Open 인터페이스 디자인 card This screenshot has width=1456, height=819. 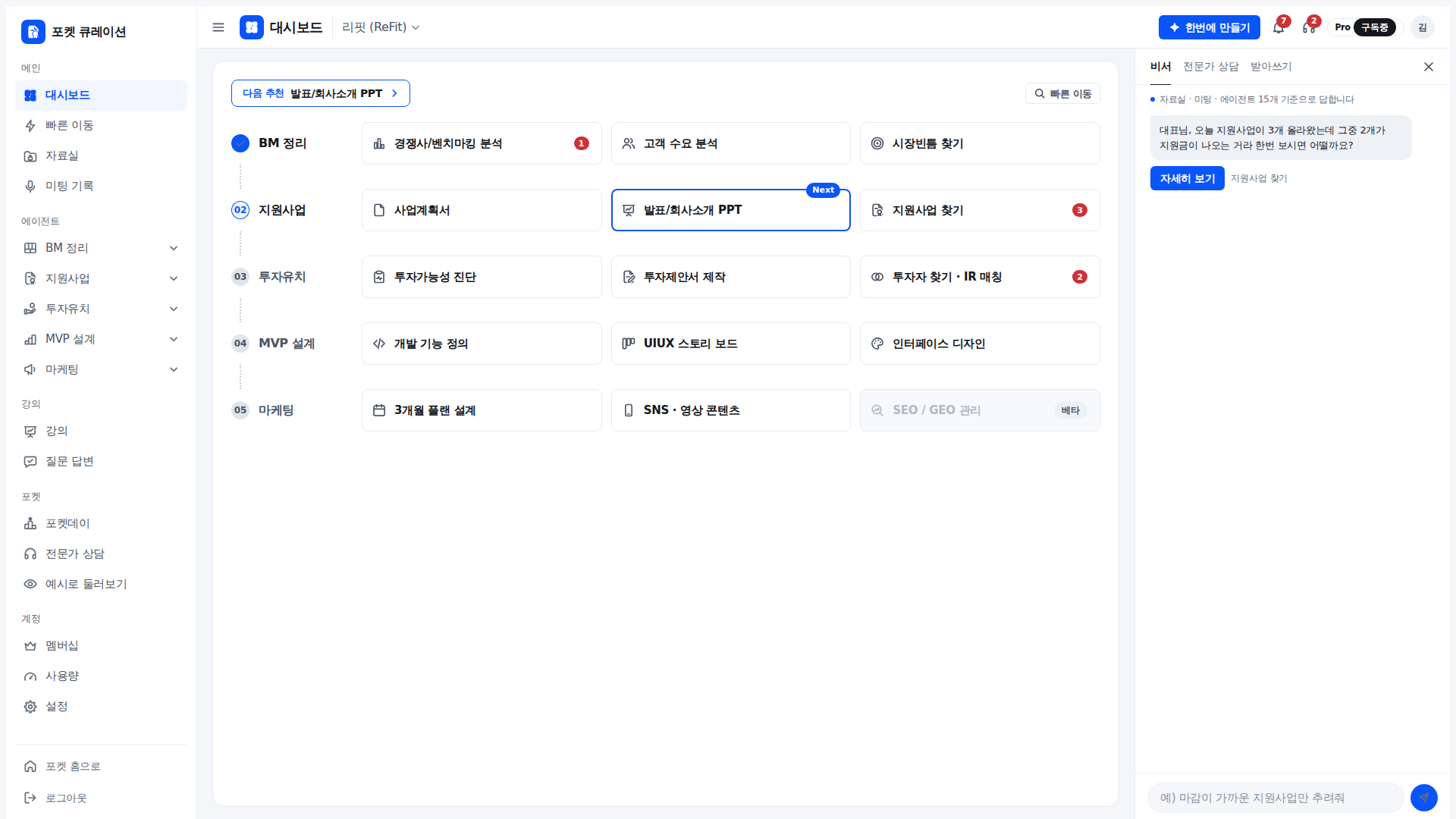pos(980,344)
